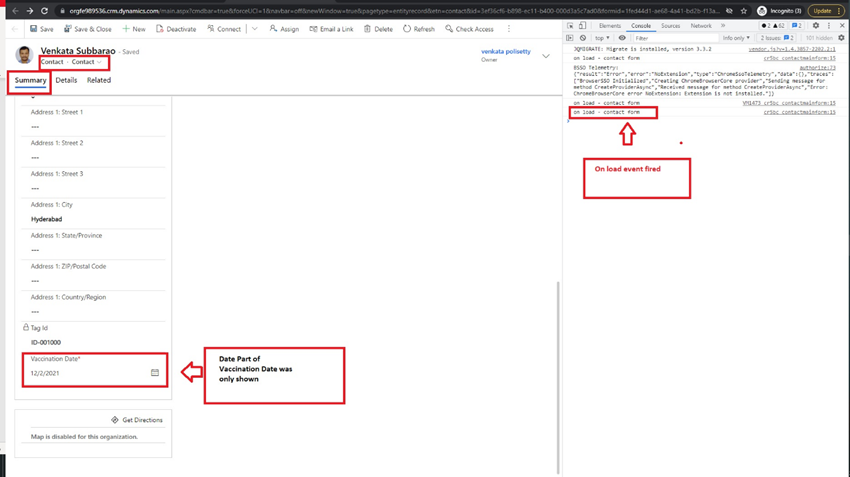Click the 2 Issues button

click(777, 38)
